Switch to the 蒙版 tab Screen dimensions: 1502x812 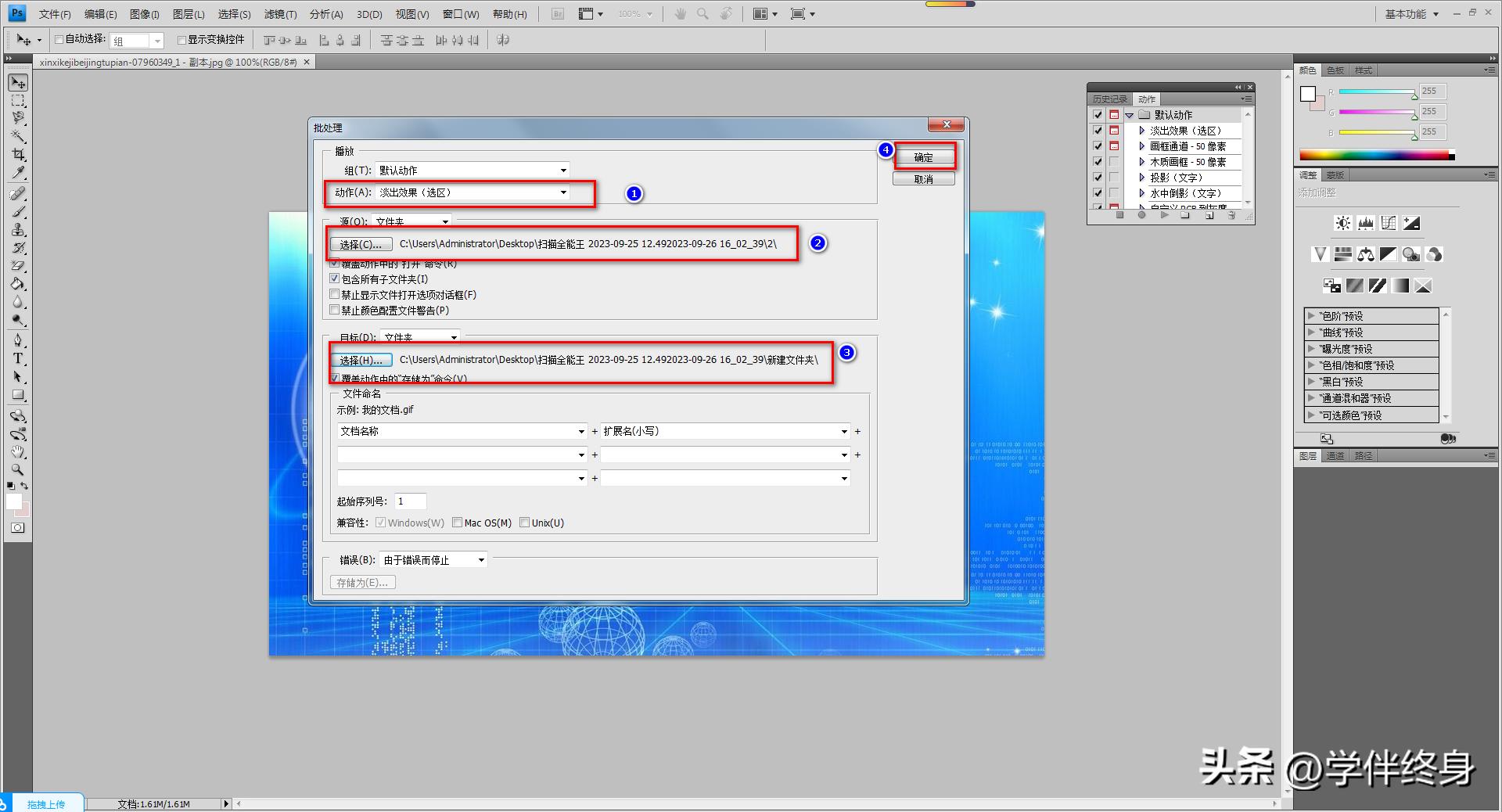pos(1335,175)
